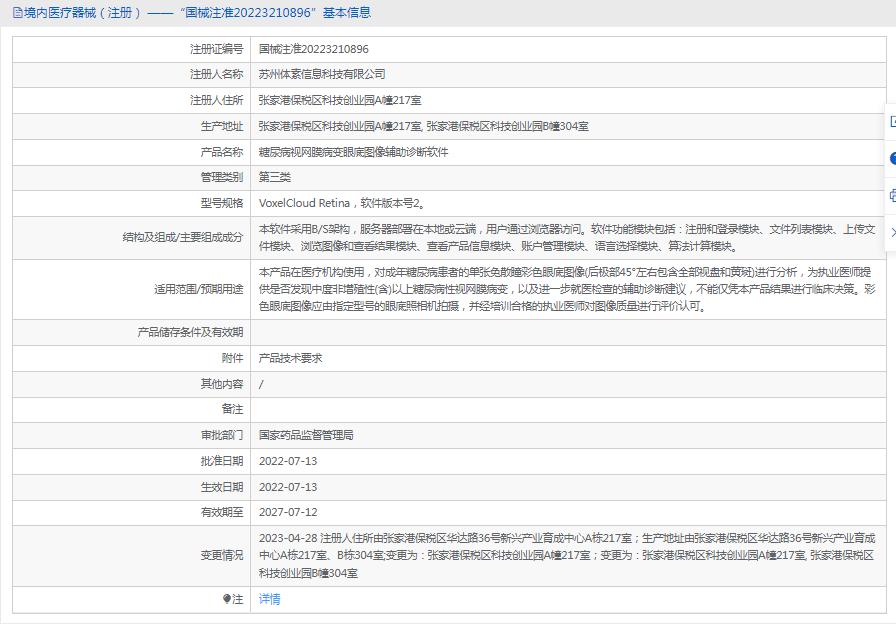Screen dimensions: 896x624
Task: Click the structure description starting 本软件采用B/S架构
Action: point(567,238)
